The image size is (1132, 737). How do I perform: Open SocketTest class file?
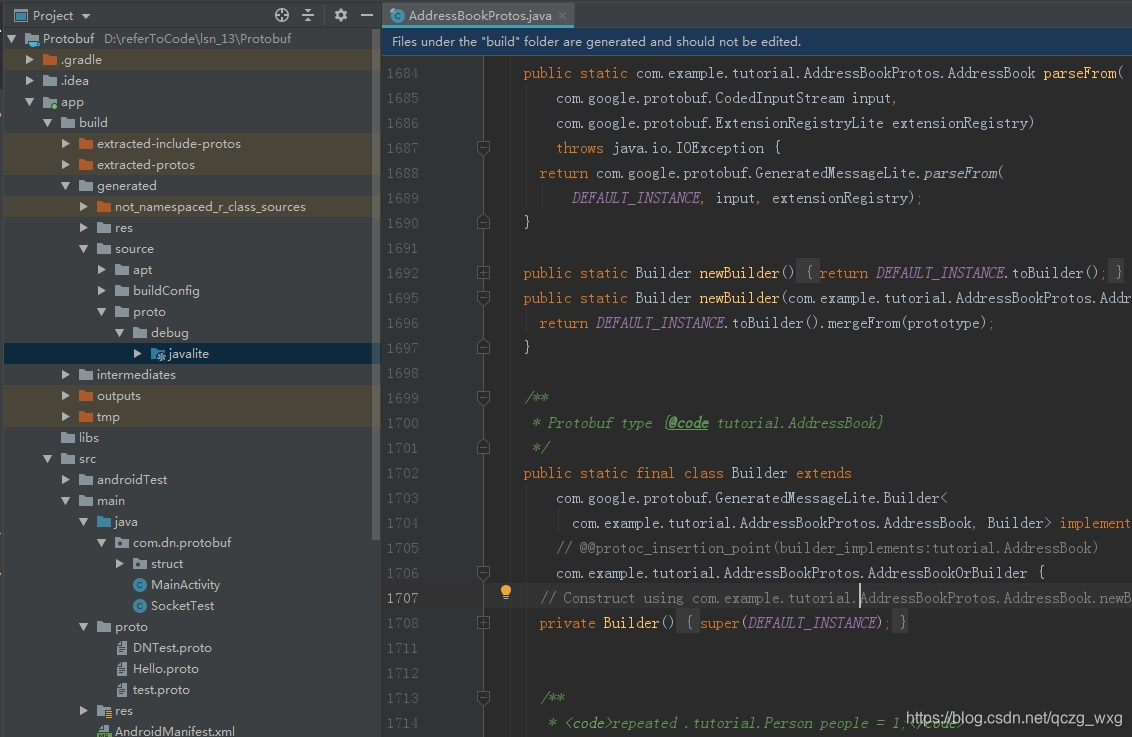tap(182, 606)
